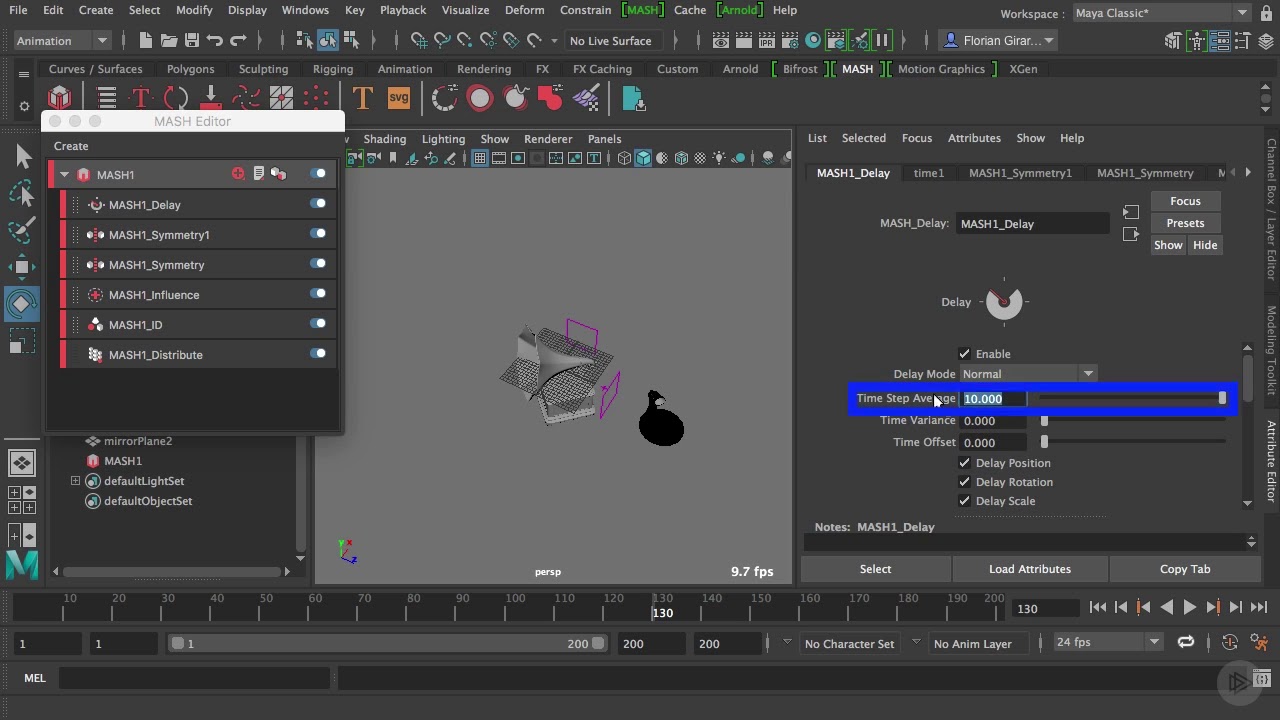Disable the MASH1_Delay node switch
This screenshot has width=1280, height=720.
tap(318, 204)
